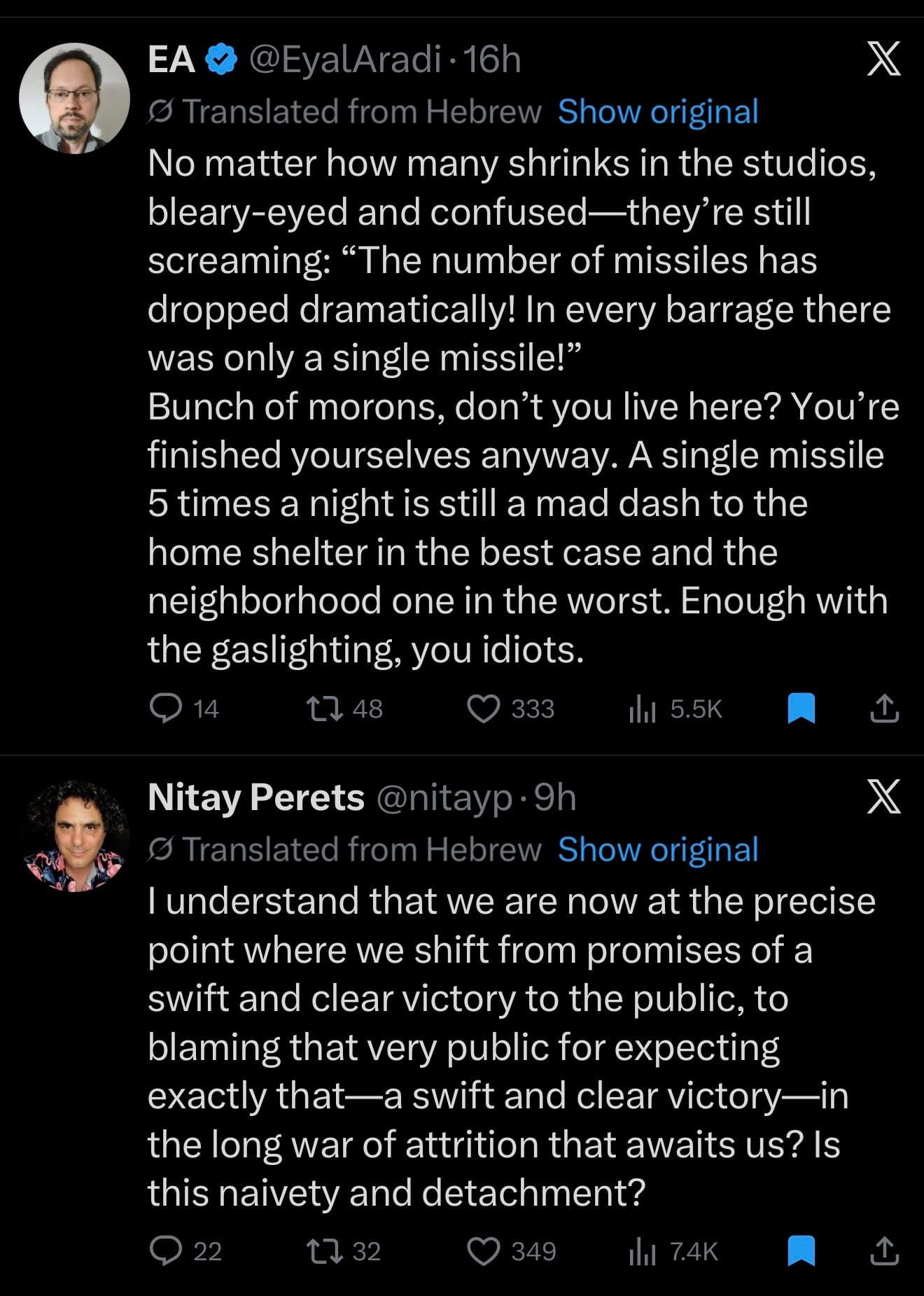
Task: Show original Hebrew for Nitay's tweet
Action: (x=658, y=849)
